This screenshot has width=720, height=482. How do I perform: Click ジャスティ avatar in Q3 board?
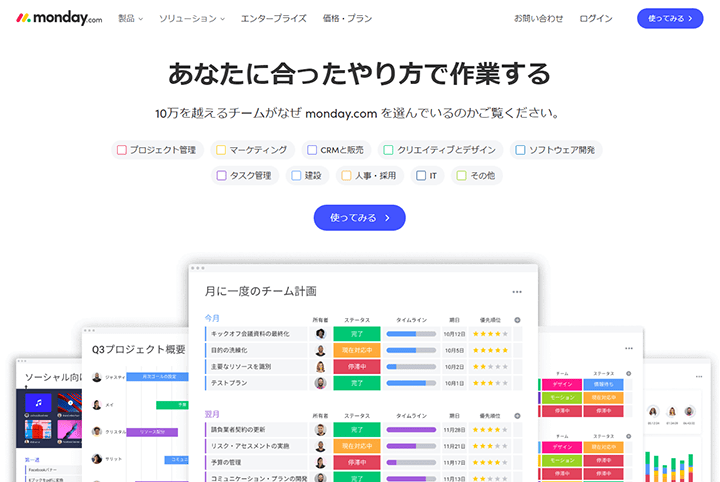97,377
